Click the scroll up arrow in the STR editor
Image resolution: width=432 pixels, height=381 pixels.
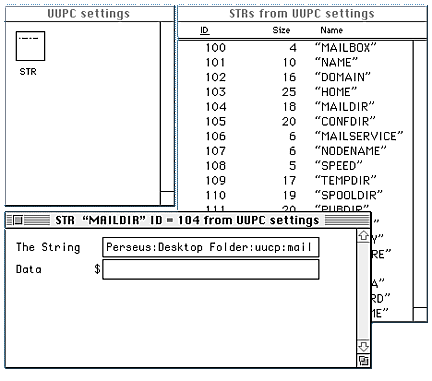coord(363,236)
